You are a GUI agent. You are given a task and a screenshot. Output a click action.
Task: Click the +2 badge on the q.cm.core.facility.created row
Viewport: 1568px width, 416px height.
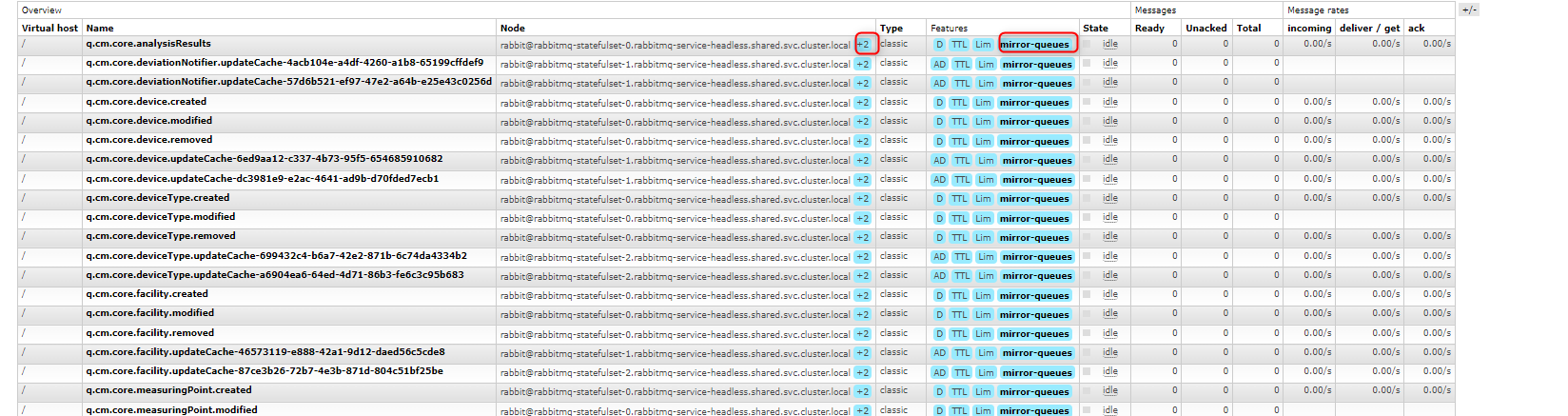coord(862,296)
